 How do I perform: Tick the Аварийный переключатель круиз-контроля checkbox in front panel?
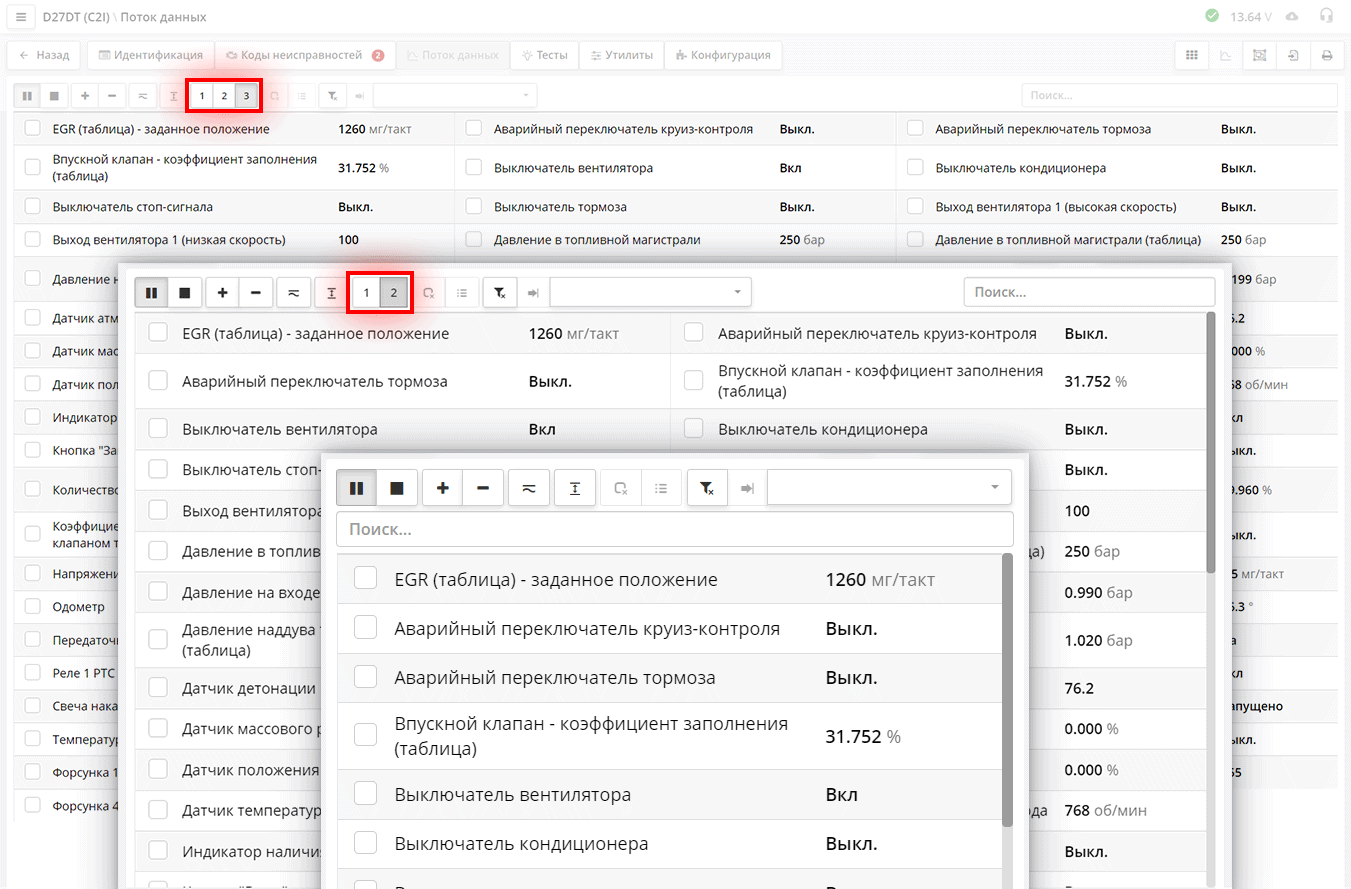tap(366, 629)
